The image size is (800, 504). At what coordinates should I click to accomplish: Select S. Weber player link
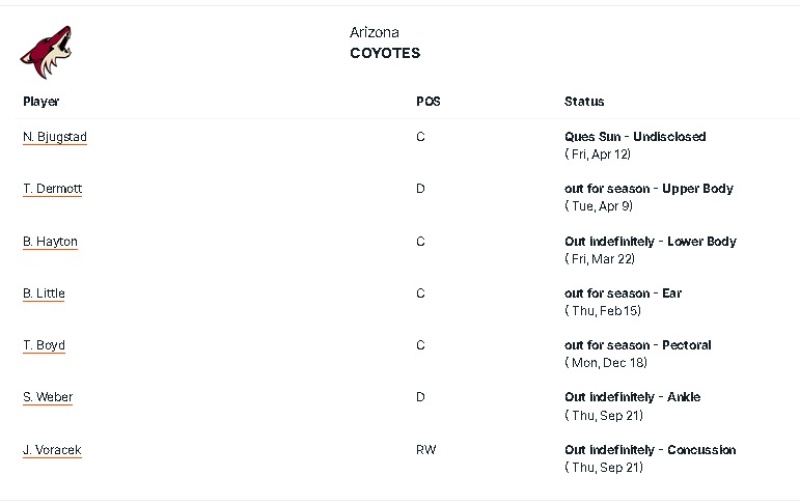(47, 397)
